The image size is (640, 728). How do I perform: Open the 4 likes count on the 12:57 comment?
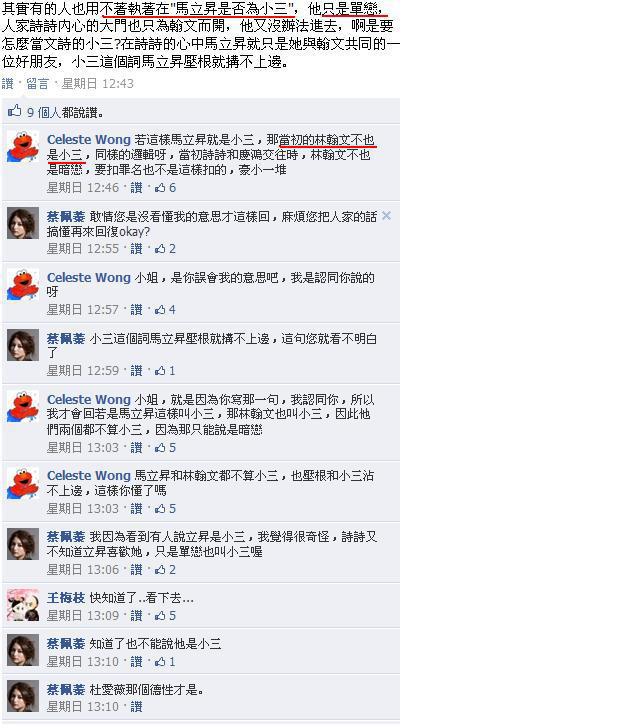[x=166, y=310]
